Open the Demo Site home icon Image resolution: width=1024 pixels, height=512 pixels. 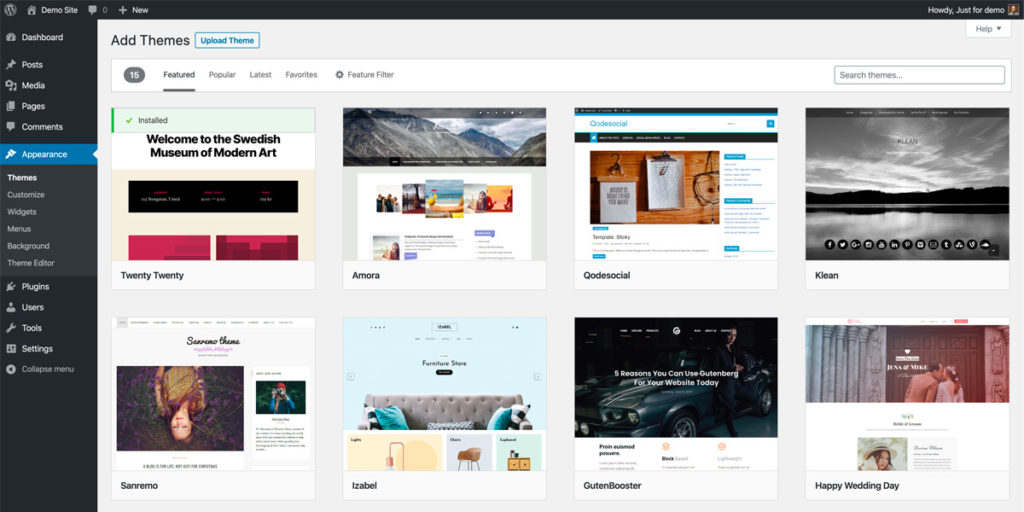31,10
